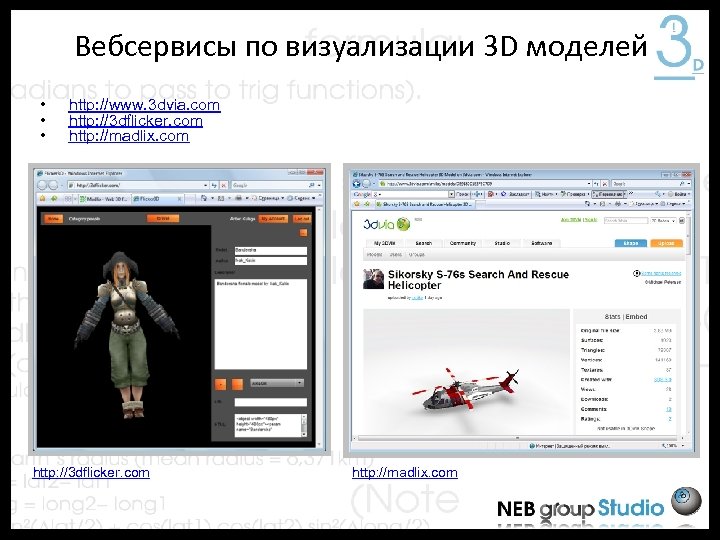
Task: Click the orange Home button on Flicker3D page
Action: point(53,219)
